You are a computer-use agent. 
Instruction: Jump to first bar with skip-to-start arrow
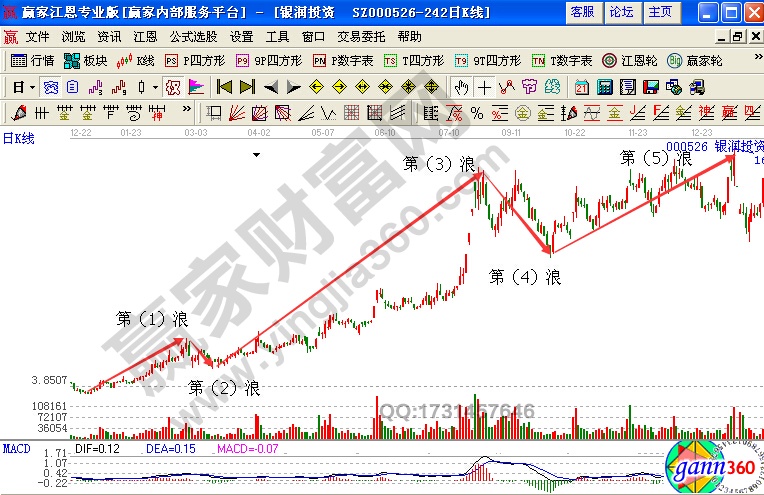[224, 86]
